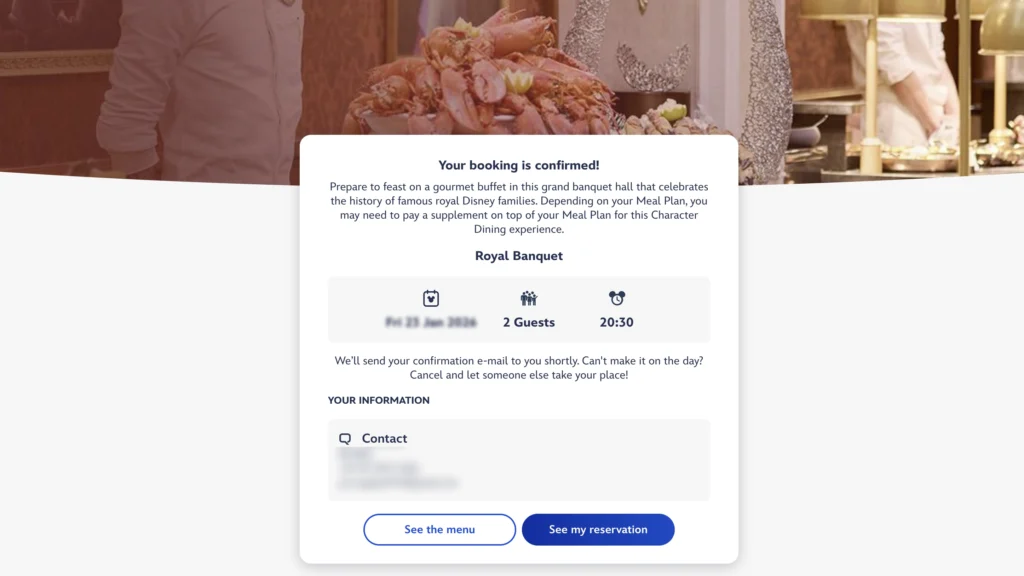This screenshot has height=576, width=1024.
Task: Click the blurred contact phone line
Action: [x=378, y=468]
